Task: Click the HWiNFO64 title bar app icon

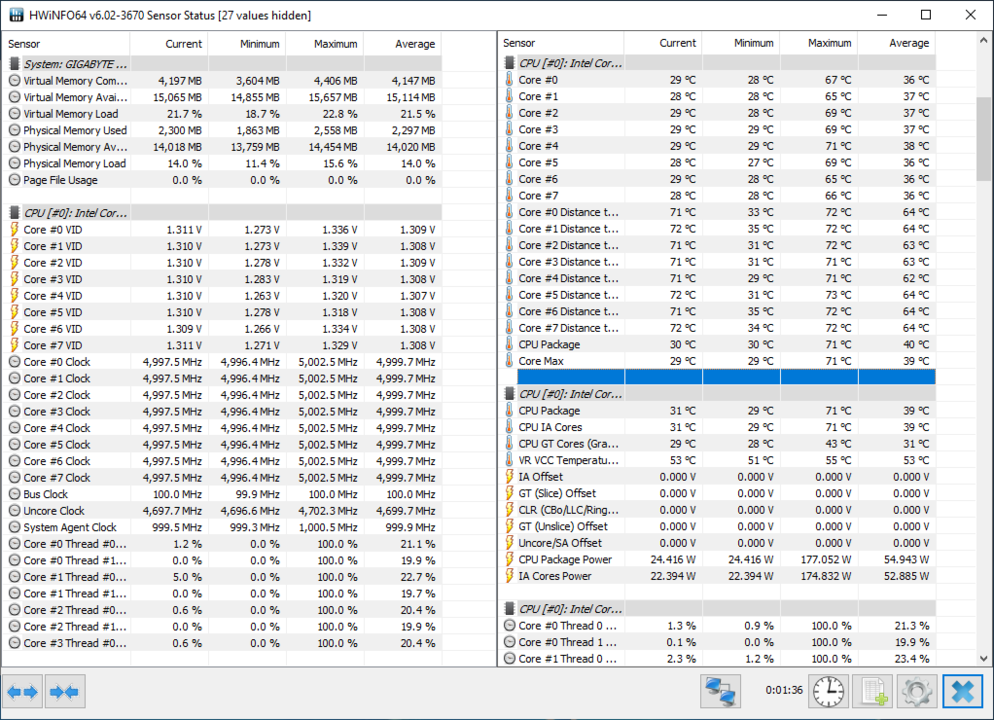Action: pyautogui.click(x=16, y=15)
